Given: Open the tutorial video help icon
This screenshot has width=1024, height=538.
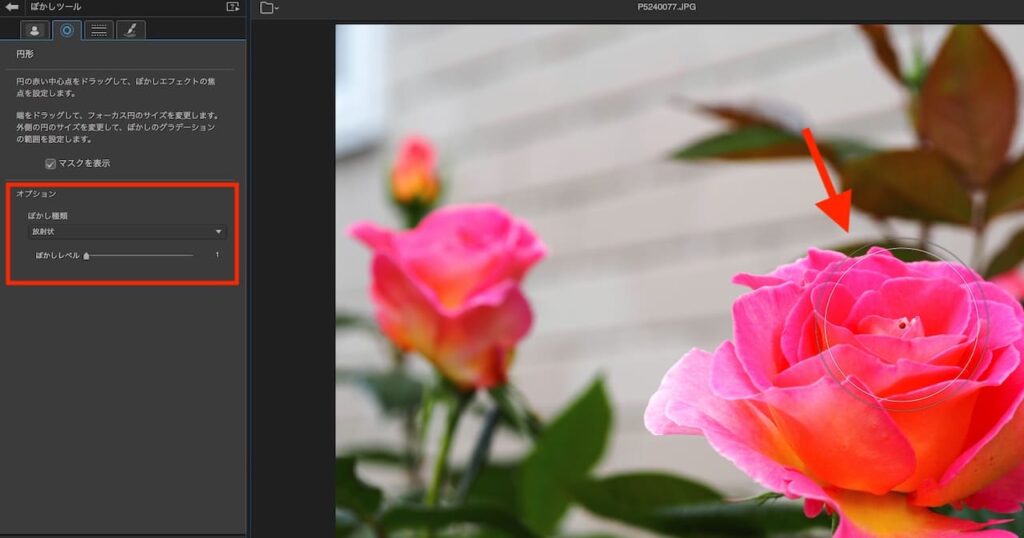Looking at the screenshot, I should tap(232, 7).
